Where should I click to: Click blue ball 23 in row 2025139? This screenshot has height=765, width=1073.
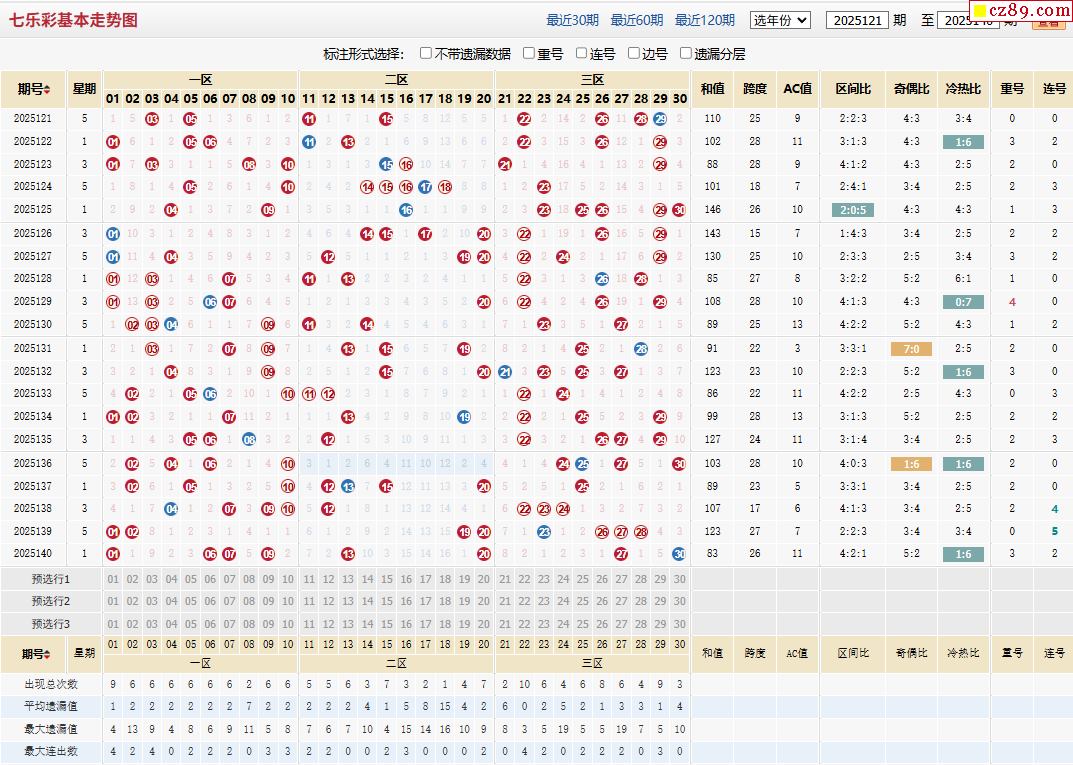tap(543, 532)
